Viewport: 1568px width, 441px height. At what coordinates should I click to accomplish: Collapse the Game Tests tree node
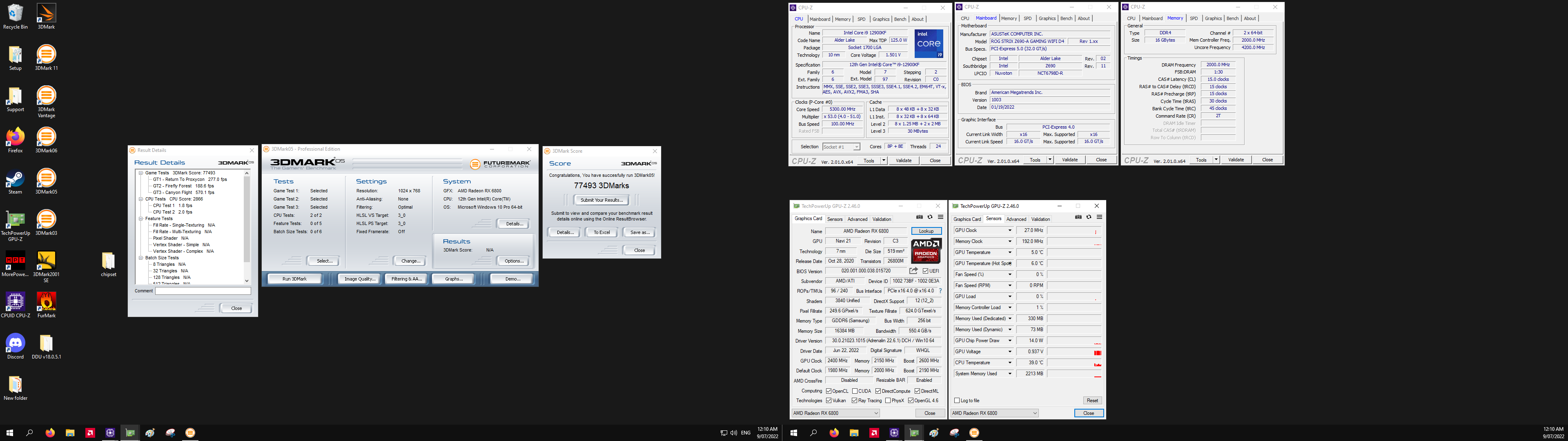[x=140, y=173]
